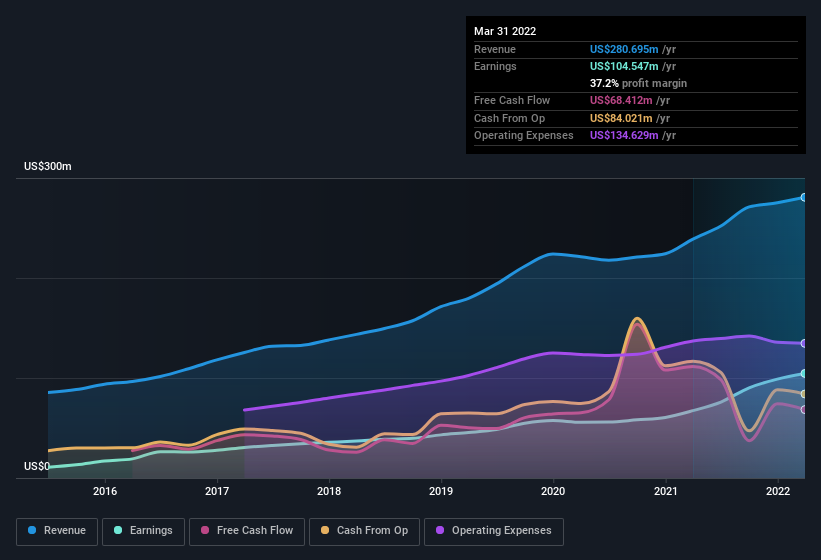
Task: Click the 37.2% profit margin text
Action: click(x=638, y=83)
